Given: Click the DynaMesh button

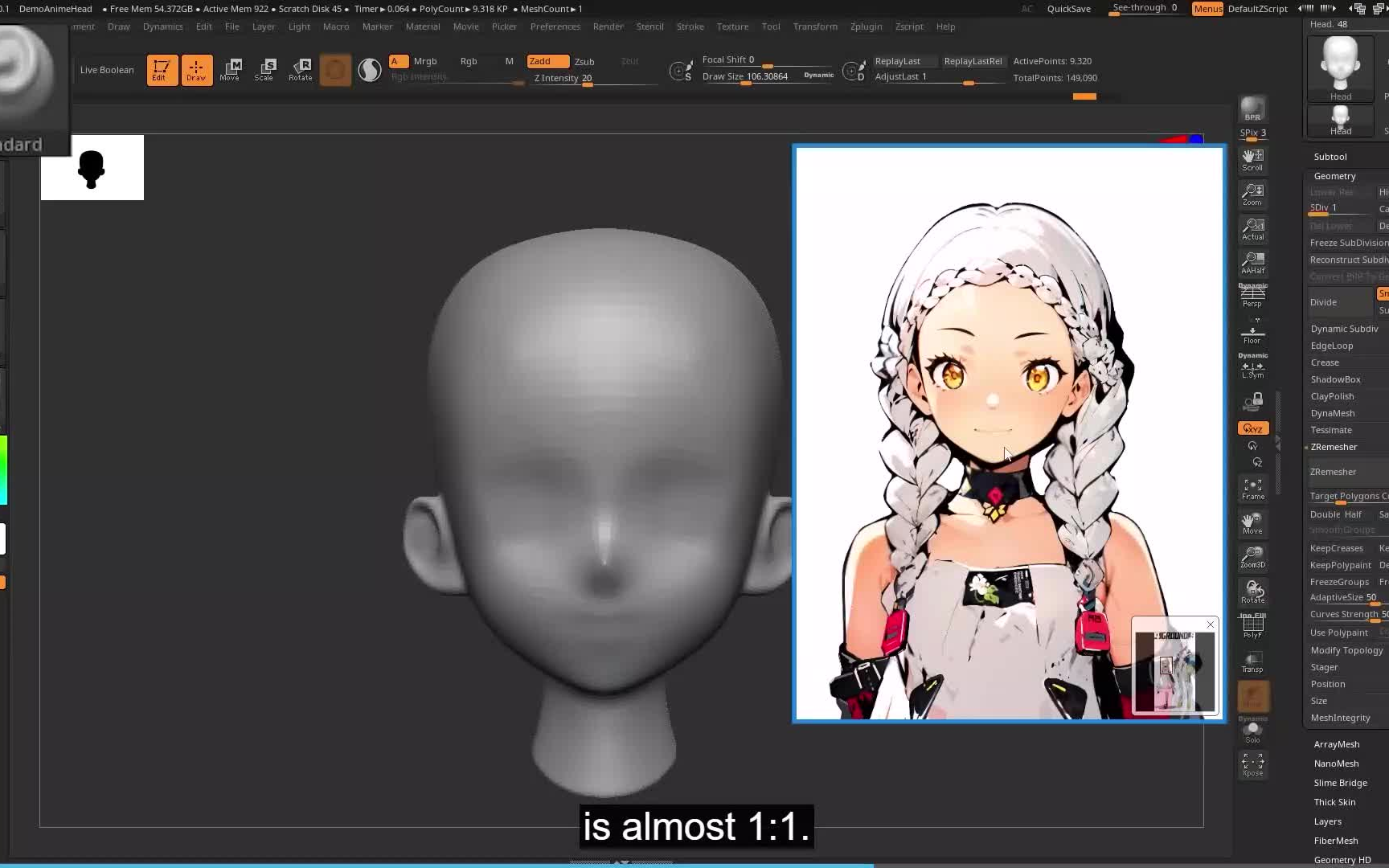Looking at the screenshot, I should tap(1332, 412).
